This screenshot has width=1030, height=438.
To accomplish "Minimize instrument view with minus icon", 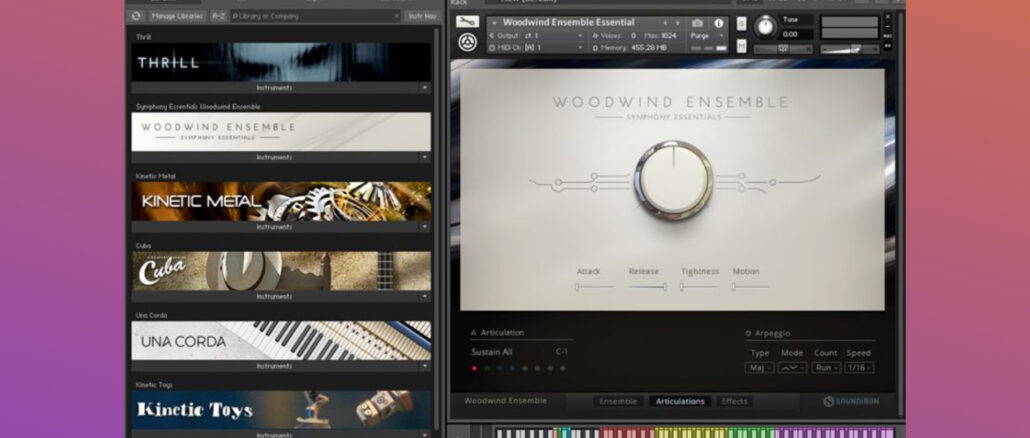I will pyautogui.click(x=888, y=26).
